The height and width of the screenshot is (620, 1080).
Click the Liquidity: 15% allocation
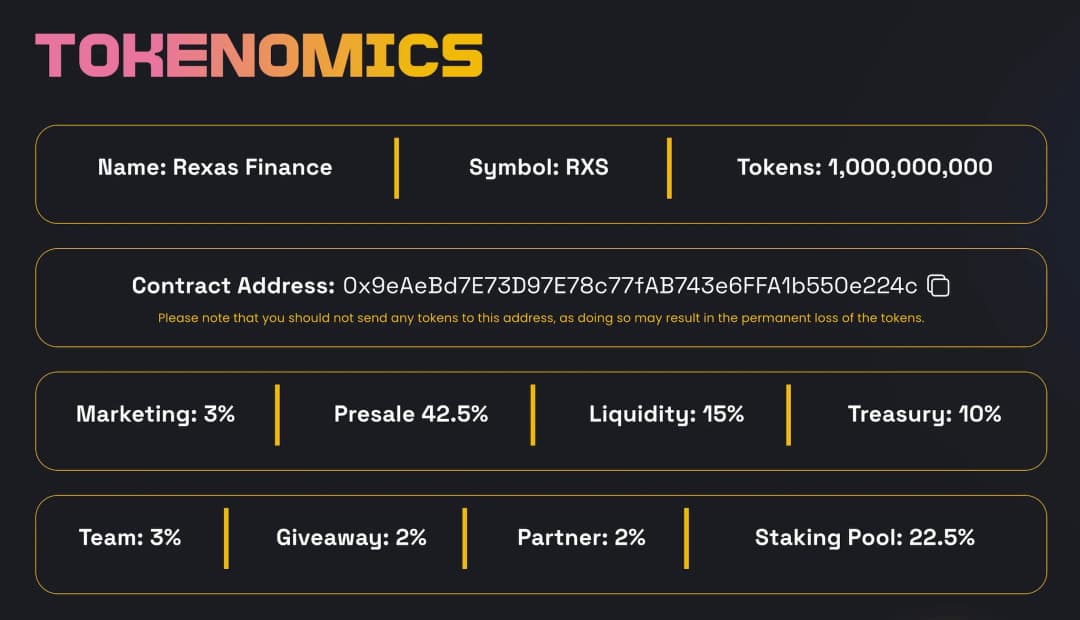tap(666, 414)
